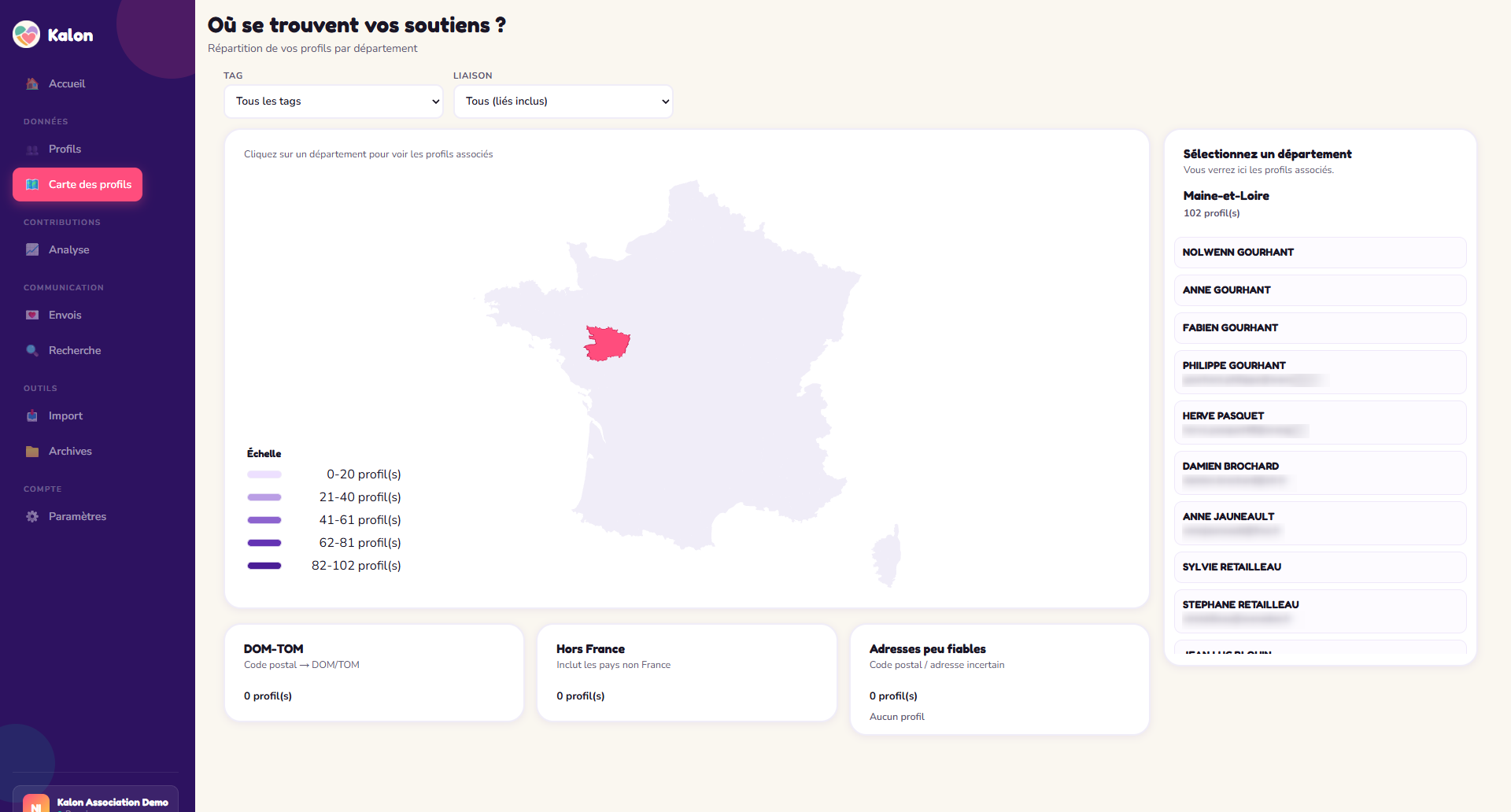The width and height of the screenshot is (1511, 812).
Task: Open the Recherche page
Action: [x=78, y=350]
